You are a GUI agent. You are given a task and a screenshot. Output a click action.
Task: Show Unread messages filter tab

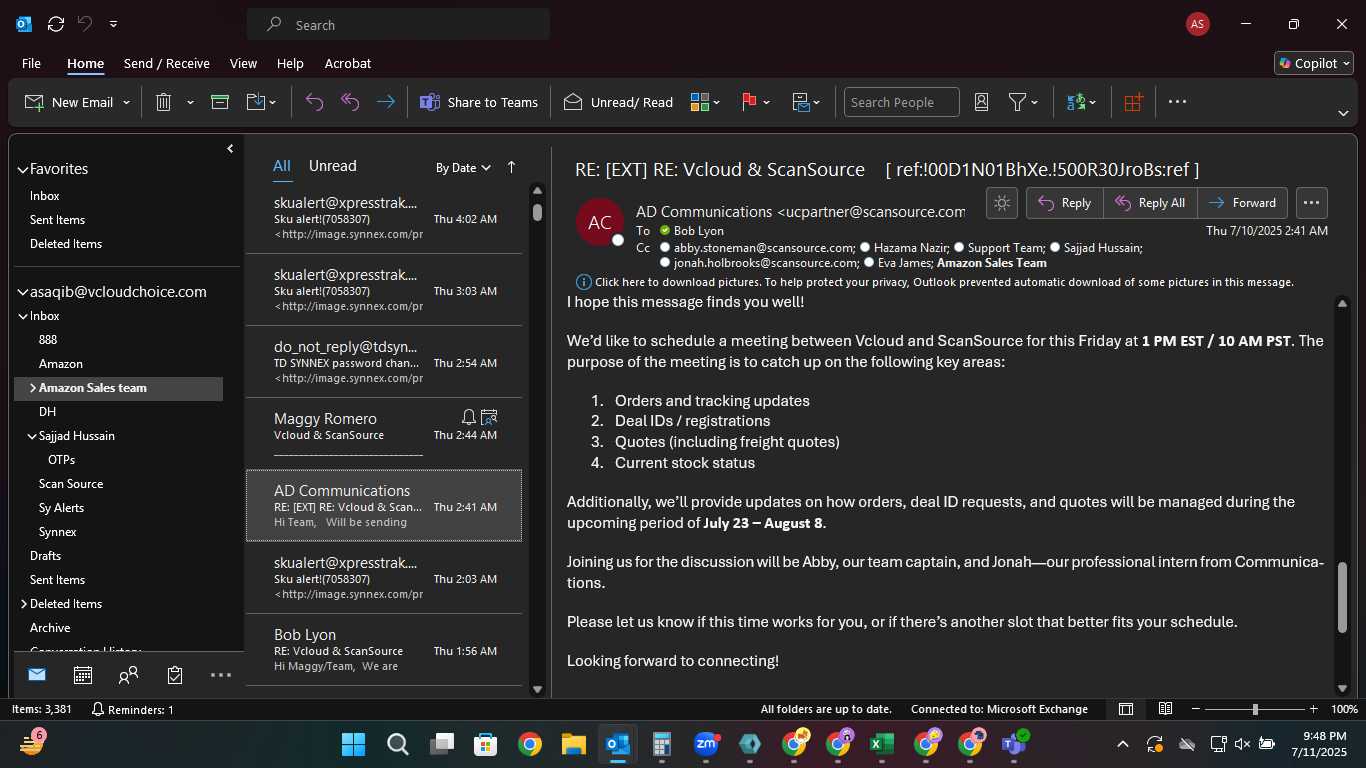coord(332,166)
